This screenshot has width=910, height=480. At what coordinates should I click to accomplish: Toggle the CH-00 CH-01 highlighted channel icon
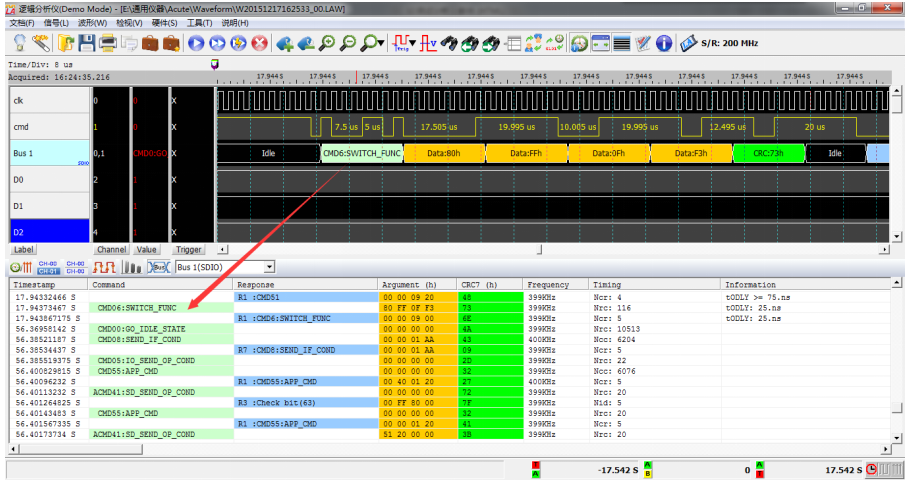[x=48, y=267]
